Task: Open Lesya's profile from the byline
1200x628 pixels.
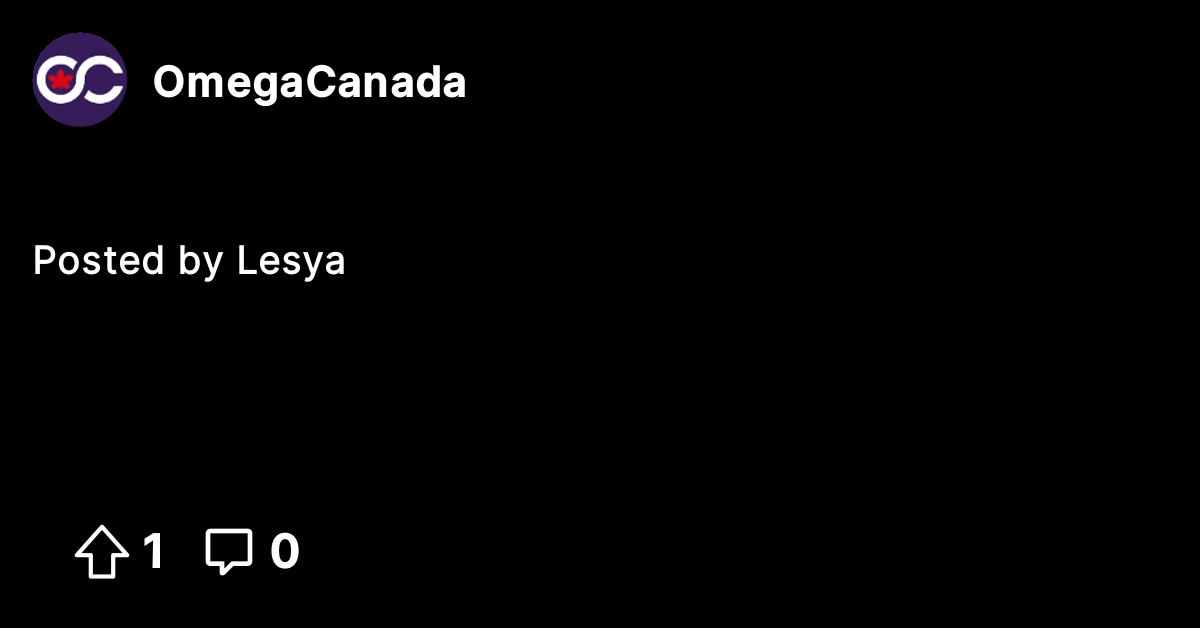Action: pyautogui.click(x=291, y=262)
